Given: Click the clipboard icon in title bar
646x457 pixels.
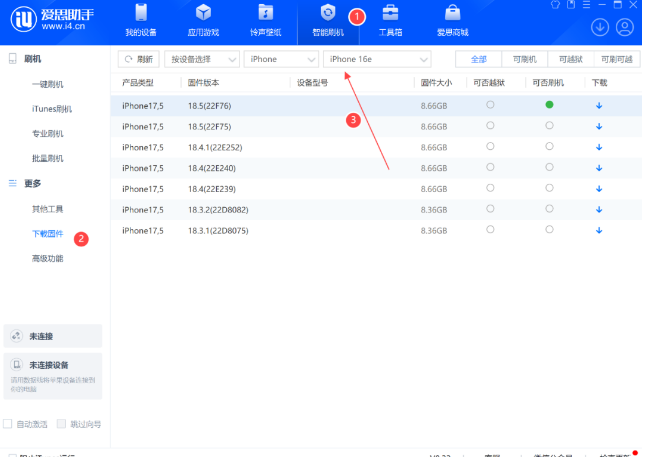Looking at the screenshot, I should tap(571, 5).
